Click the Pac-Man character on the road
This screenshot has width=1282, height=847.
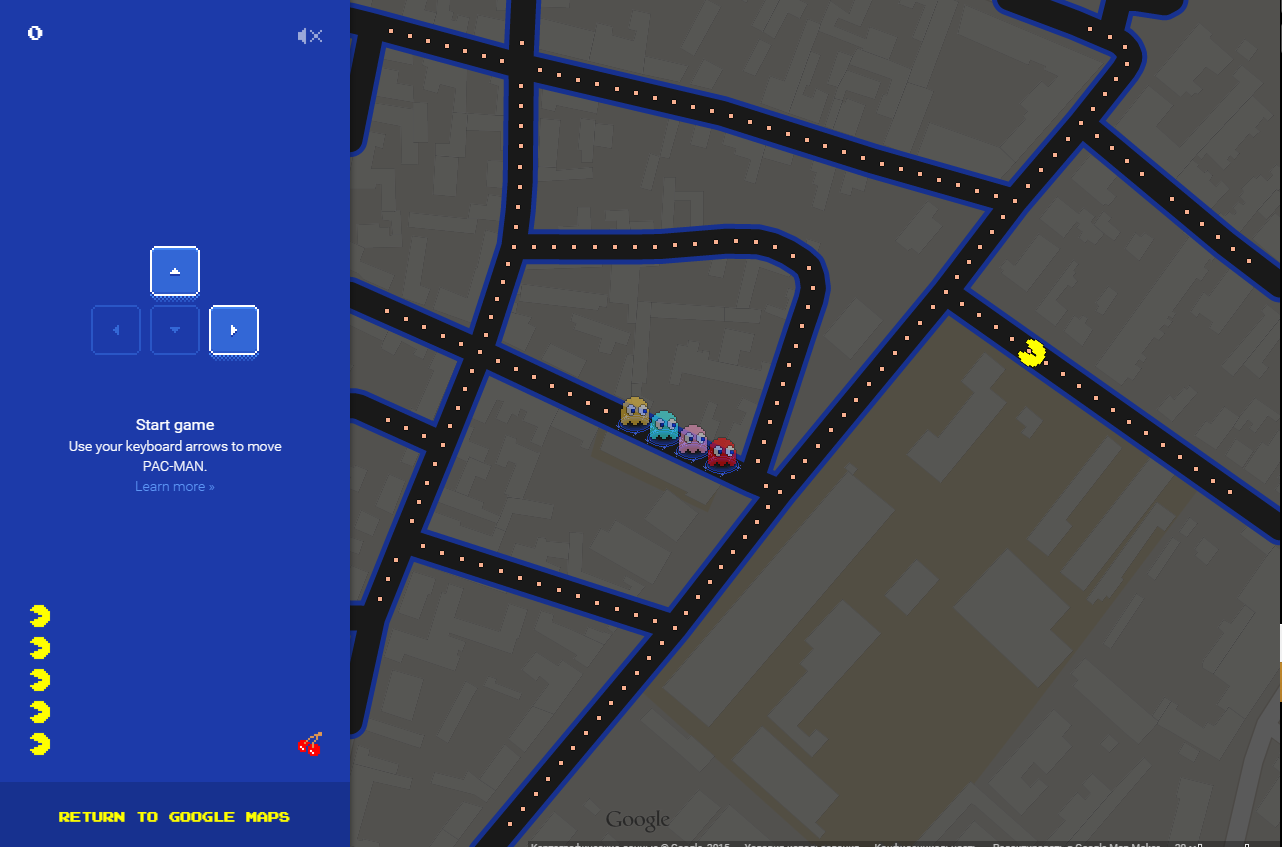point(1032,353)
